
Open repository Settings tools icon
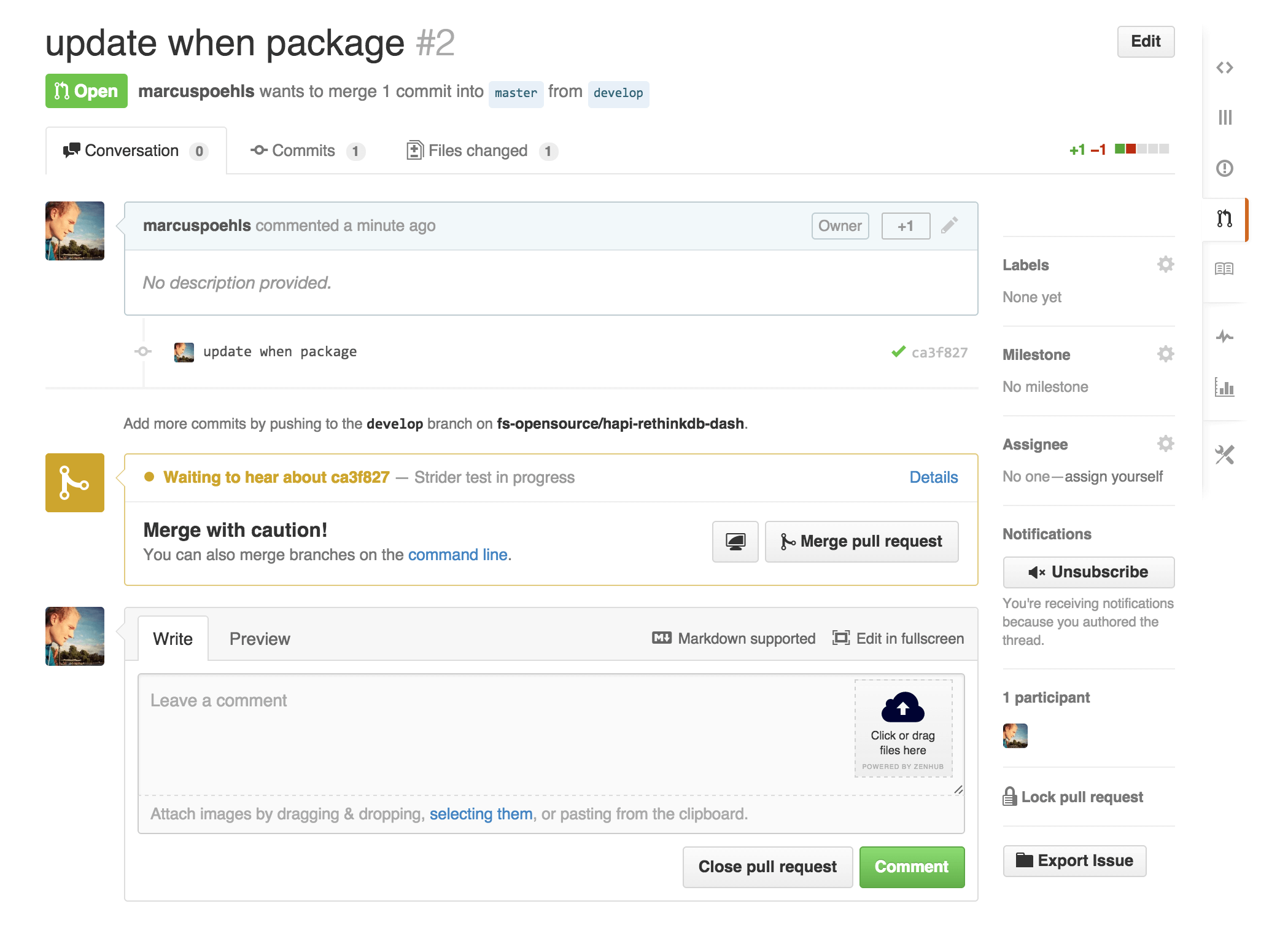click(1225, 455)
